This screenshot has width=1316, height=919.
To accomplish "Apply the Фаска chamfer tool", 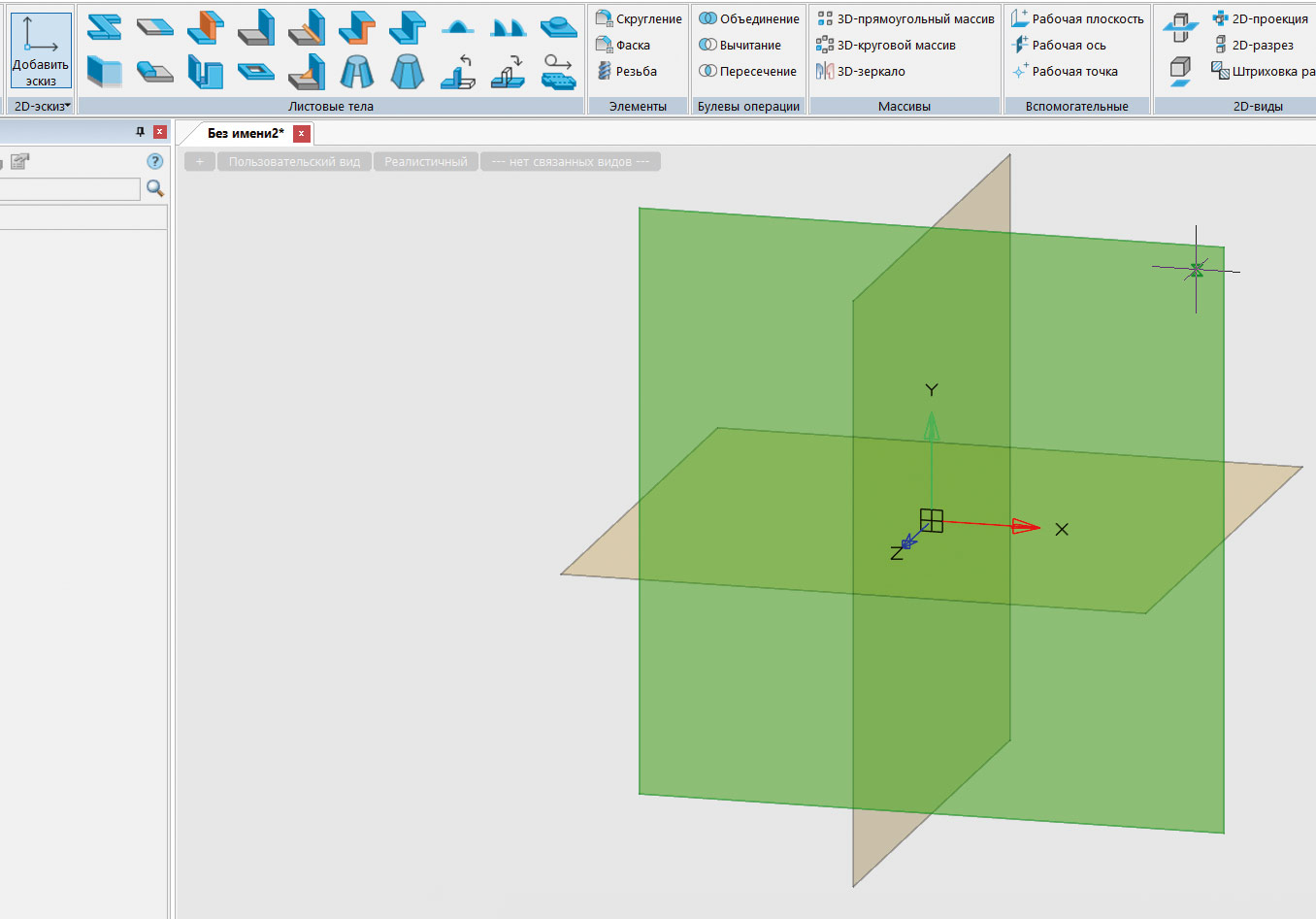I will coord(622,45).
